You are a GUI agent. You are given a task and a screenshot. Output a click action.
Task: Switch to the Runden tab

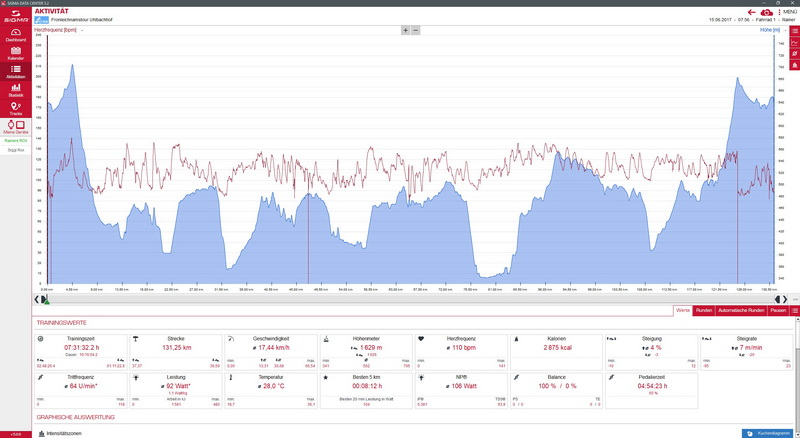point(703,311)
